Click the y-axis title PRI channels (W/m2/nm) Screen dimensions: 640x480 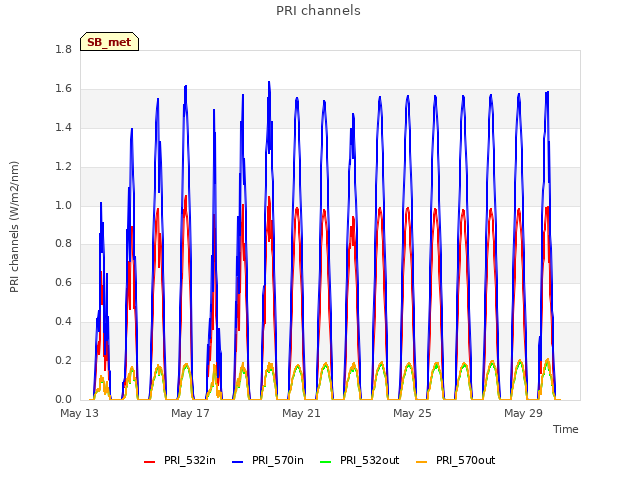14,227
